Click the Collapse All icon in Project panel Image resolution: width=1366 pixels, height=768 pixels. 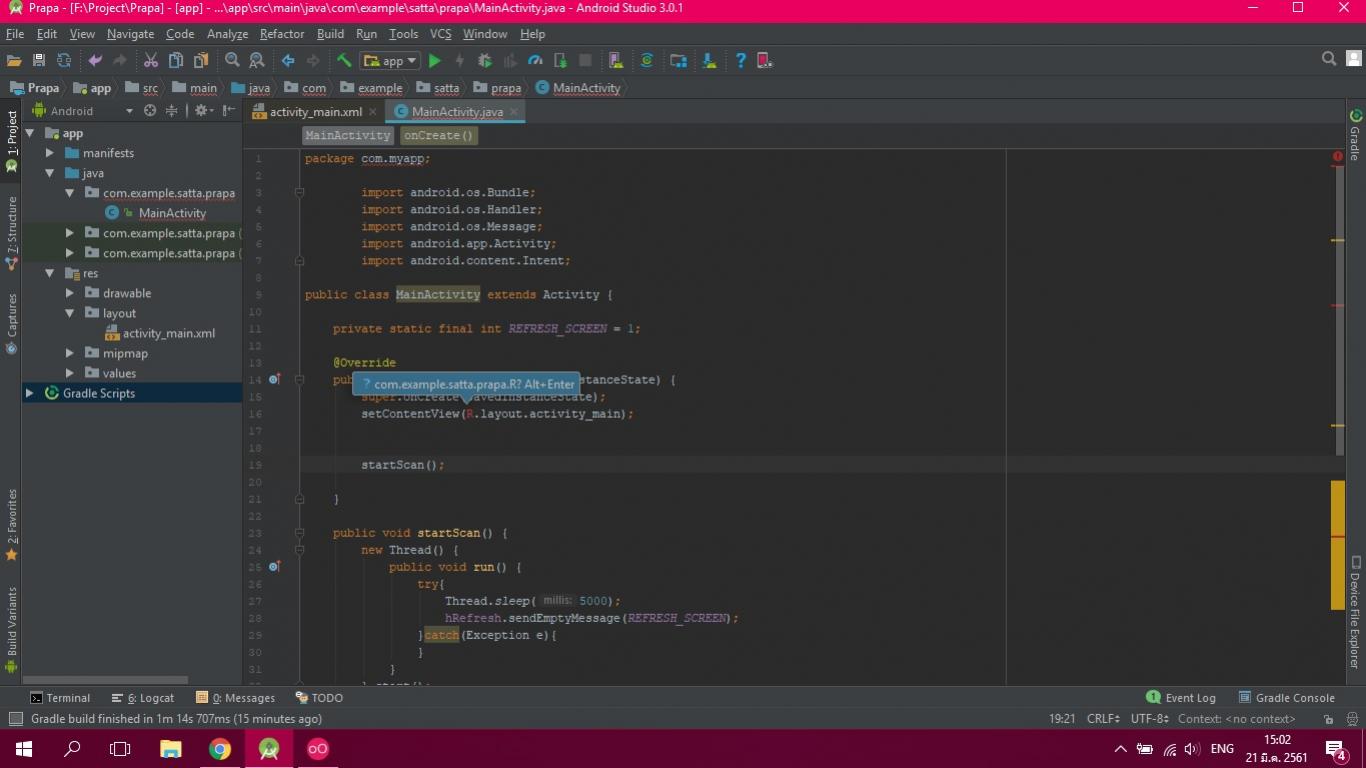click(x=171, y=111)
